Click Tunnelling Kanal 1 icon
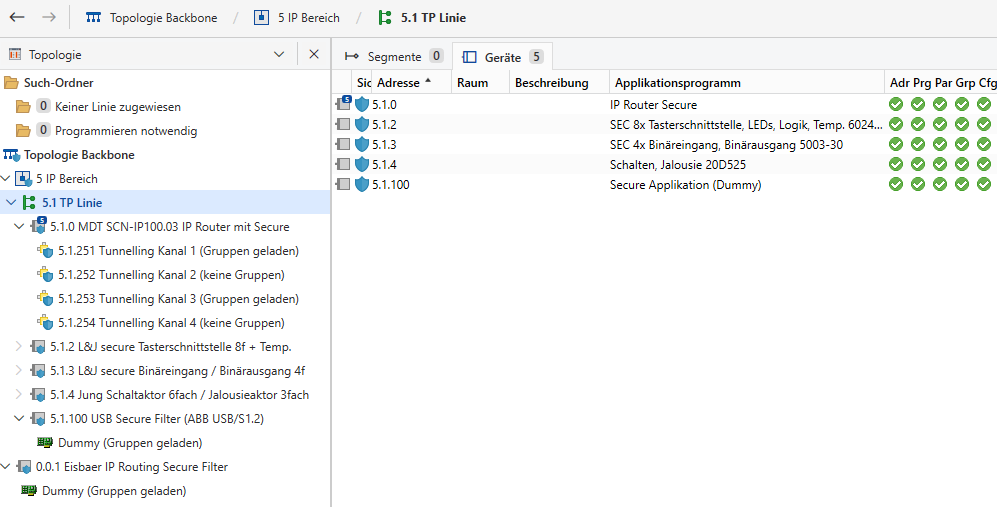This screenshot has height=507, width=997. click(45, 251)
